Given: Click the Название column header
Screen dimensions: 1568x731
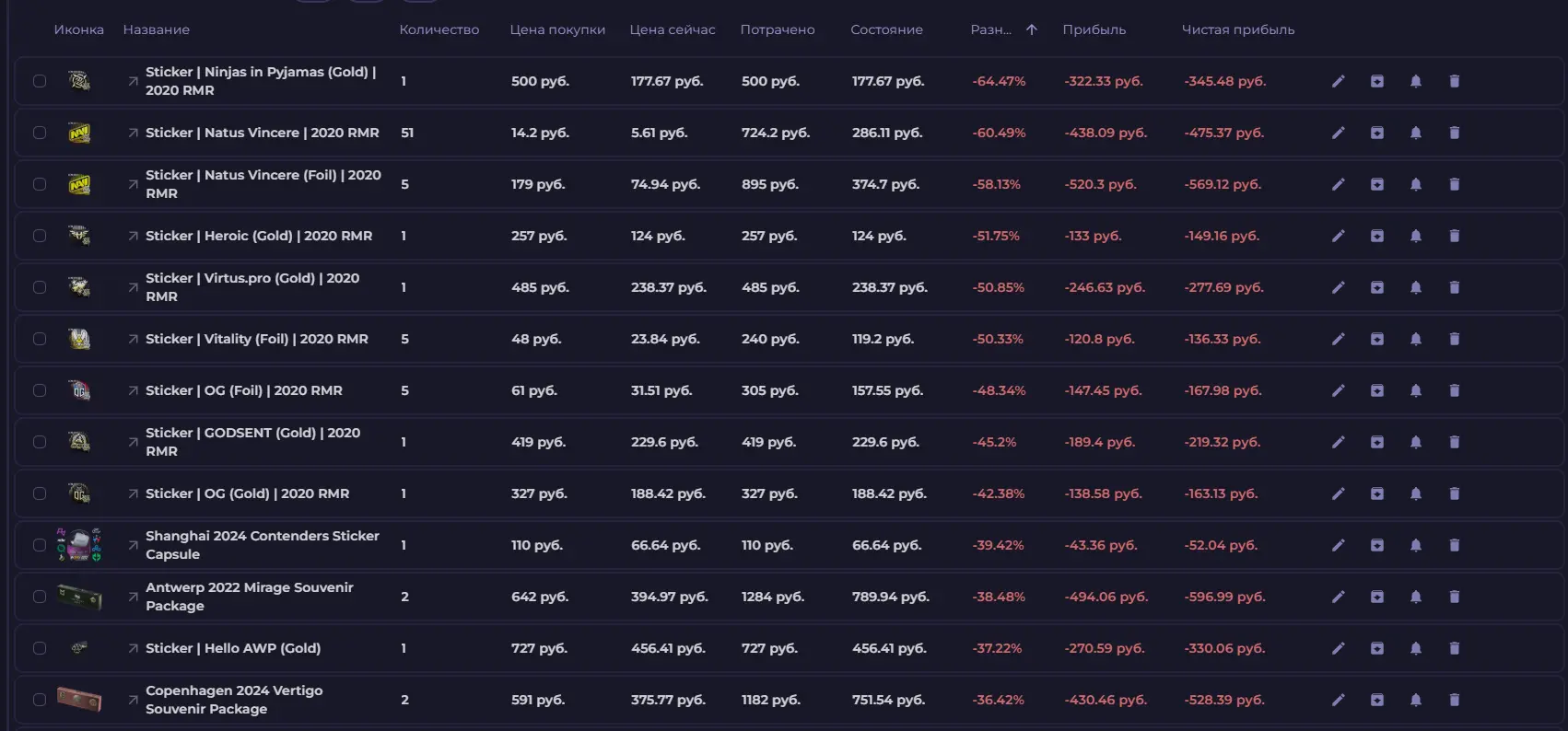Looking at the screenshot, I should pos(156,29).
